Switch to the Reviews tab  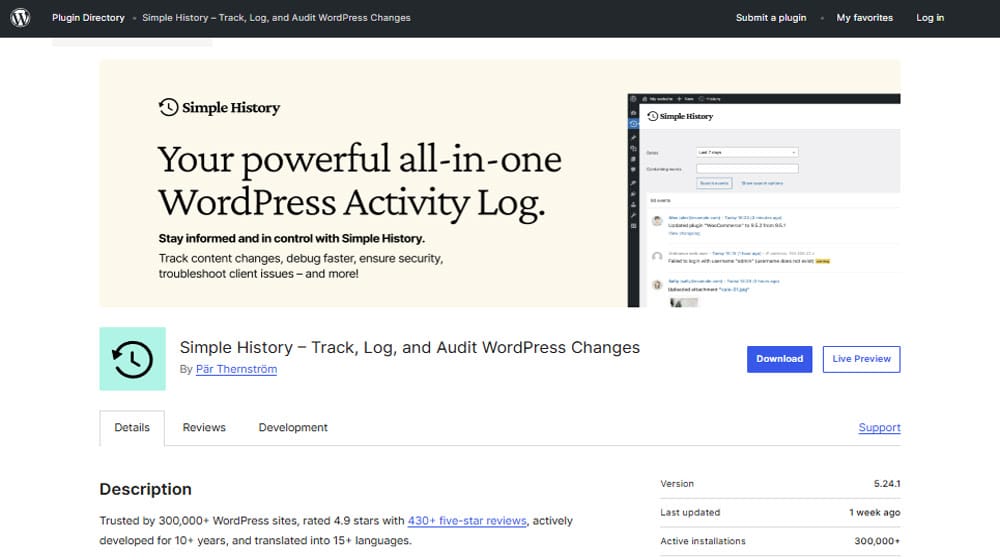click(204, 427)
